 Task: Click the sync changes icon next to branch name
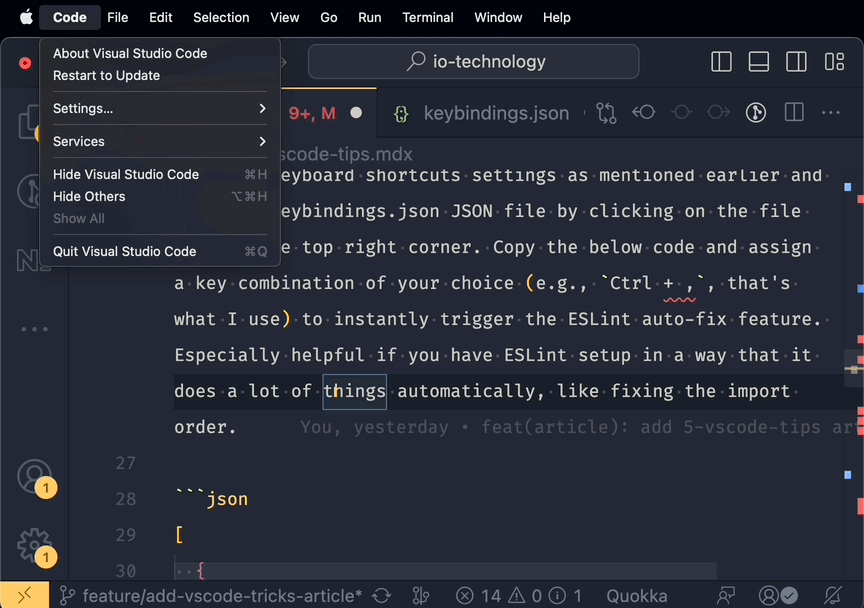pyautogui.click(x=381, y=595)
